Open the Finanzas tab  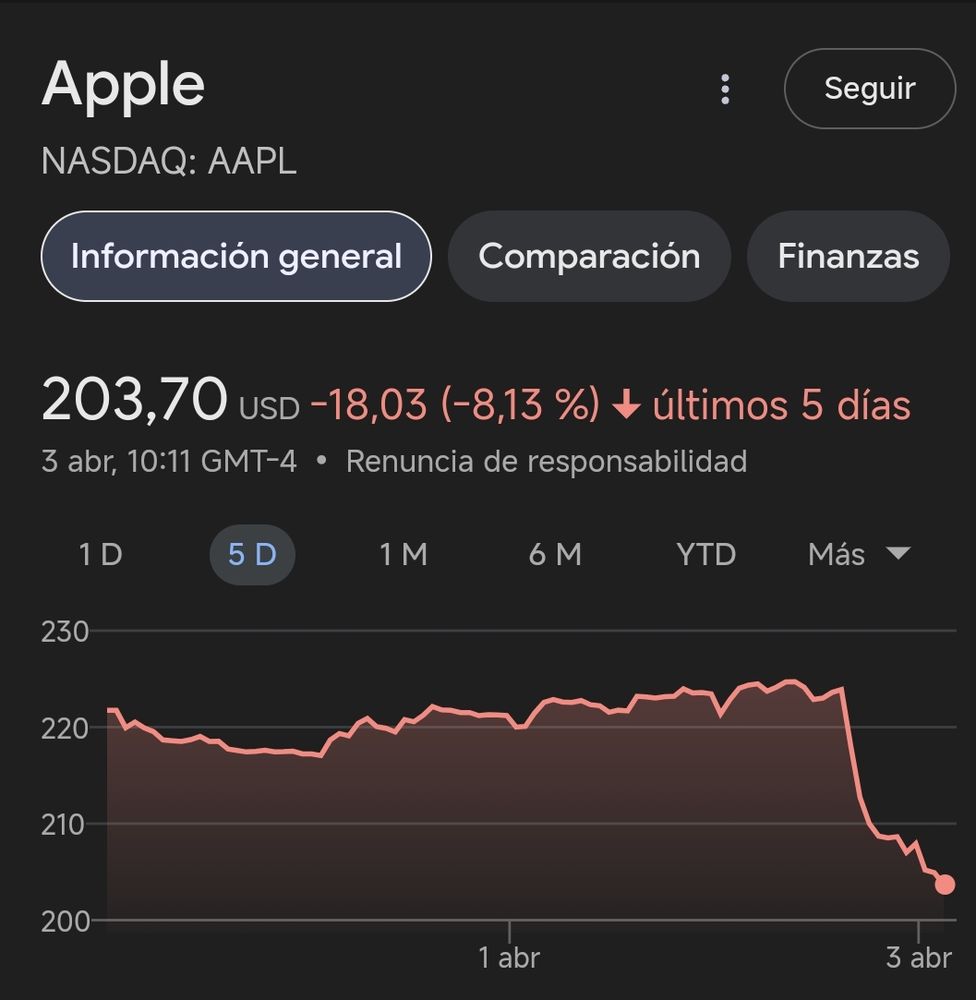(x=848, y=256)
